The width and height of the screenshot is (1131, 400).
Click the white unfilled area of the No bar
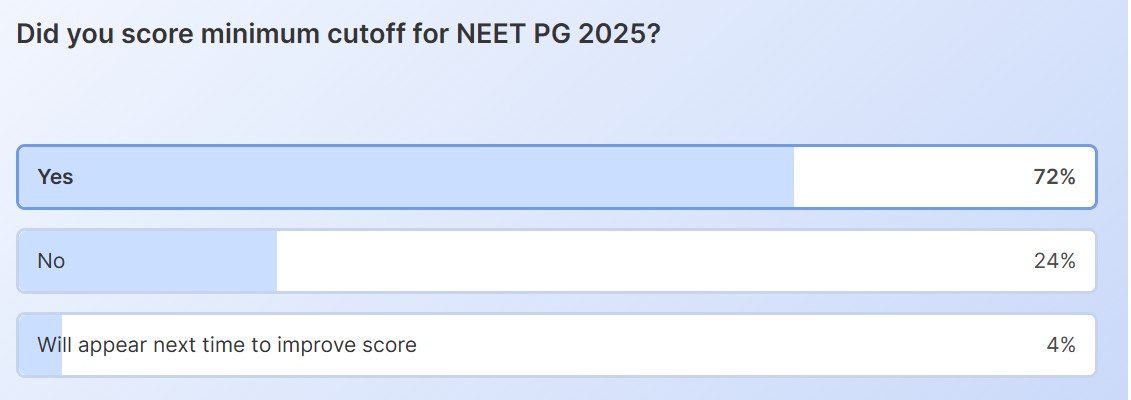[x=650, y=261]
